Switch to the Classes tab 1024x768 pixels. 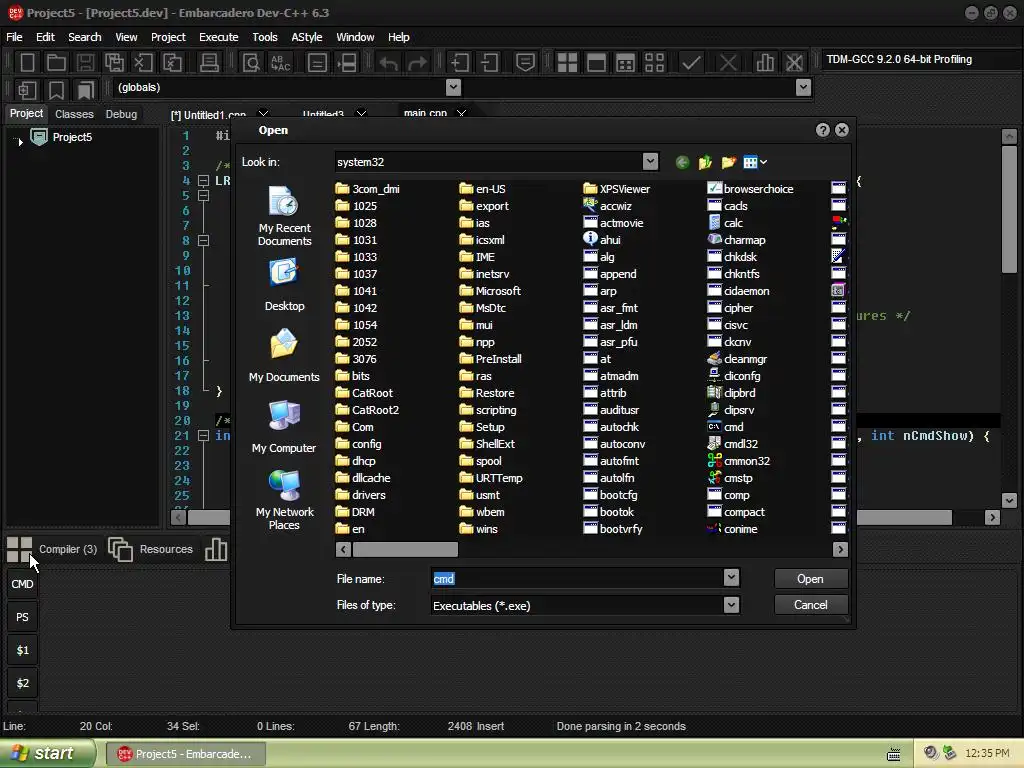[74, 114]
